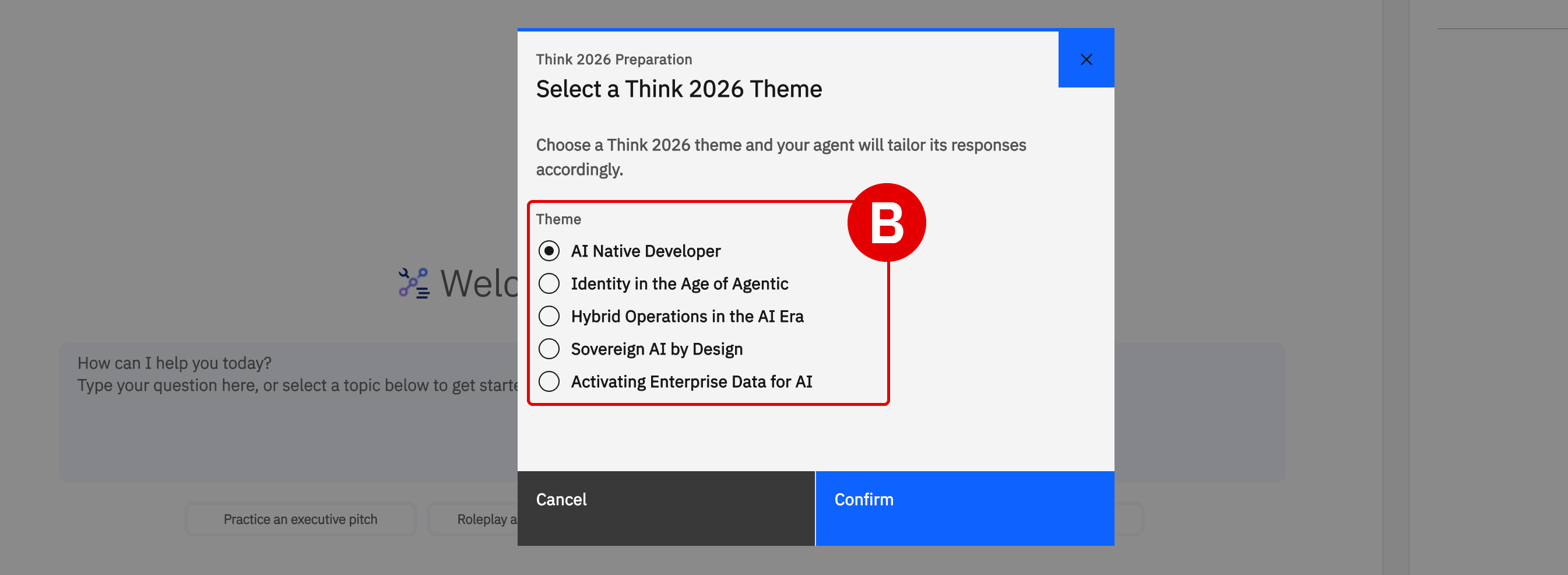The height and width of the screenshot is (575, 1568).
Task: Click the Practice an executive pitch chip
Action: [x=300, y=519]
